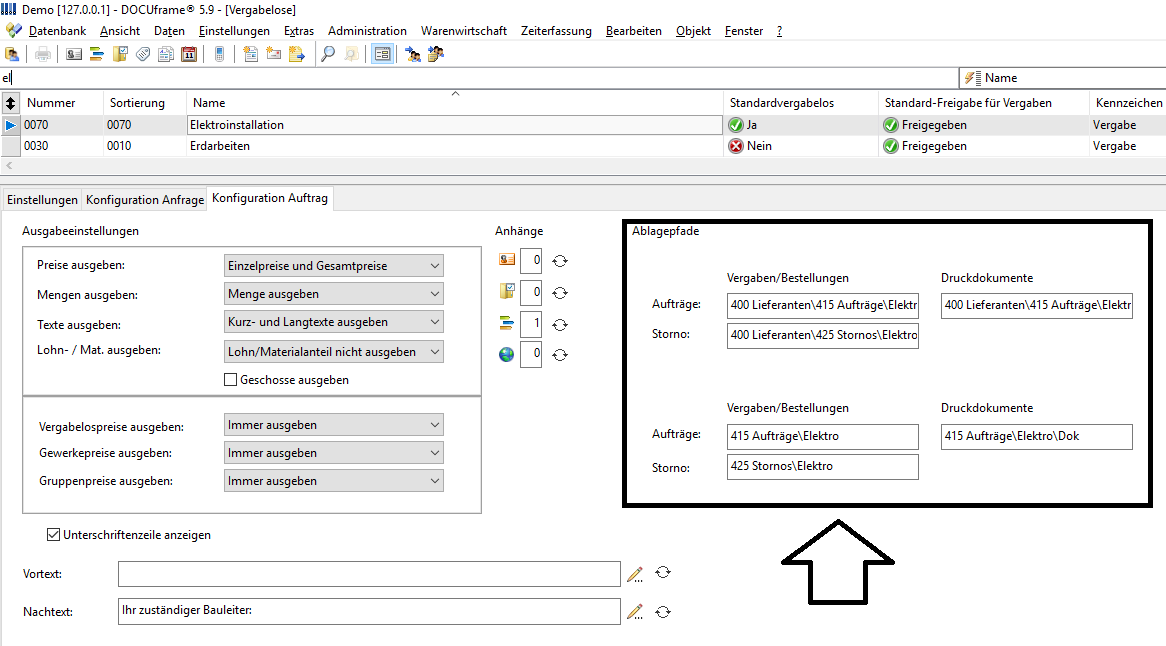This screenshot has width=1166, height=646.
Task: Click 'Standard-Freigabe für Vergaben' column header
Action: [983, 103]
